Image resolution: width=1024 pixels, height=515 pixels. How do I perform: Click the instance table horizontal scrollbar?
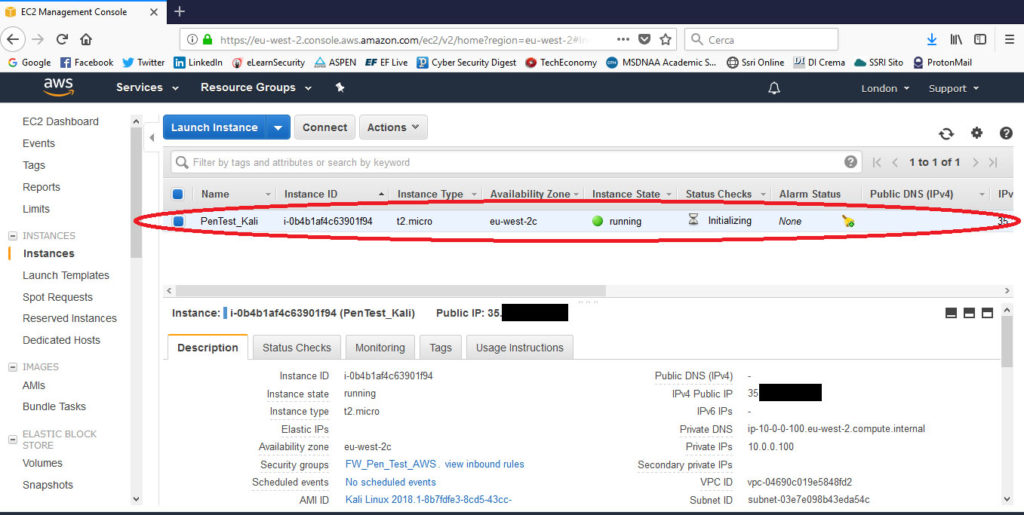click(x=391, y=290)
